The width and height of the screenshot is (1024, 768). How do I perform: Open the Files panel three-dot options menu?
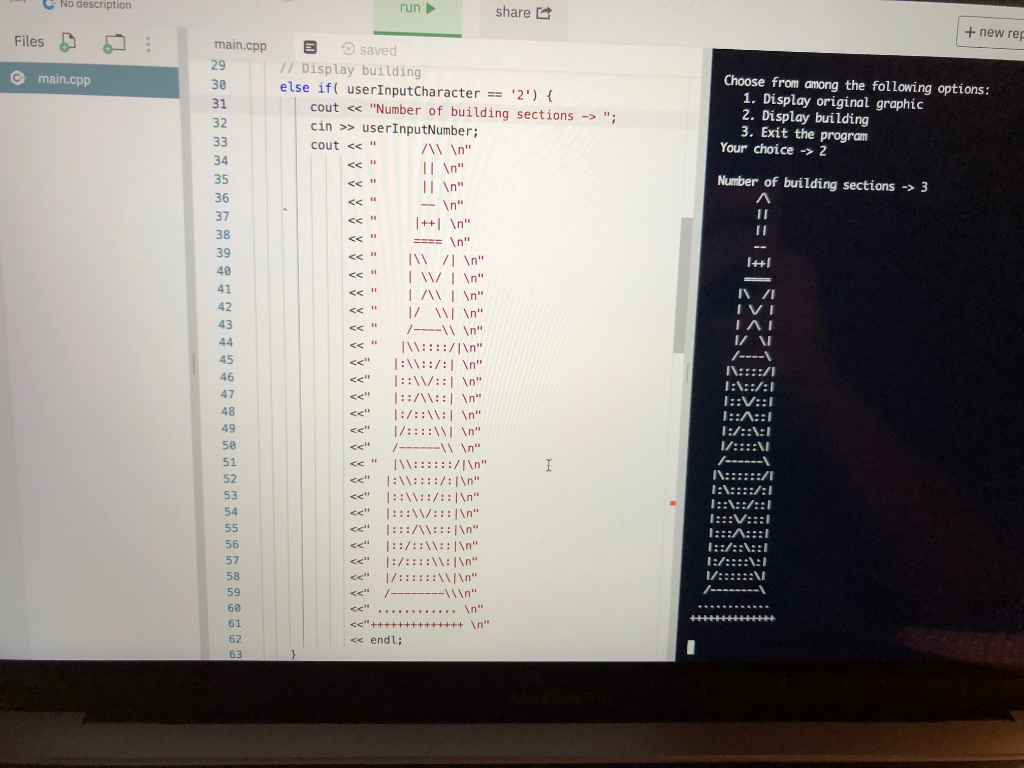click(x=146, y=41)
